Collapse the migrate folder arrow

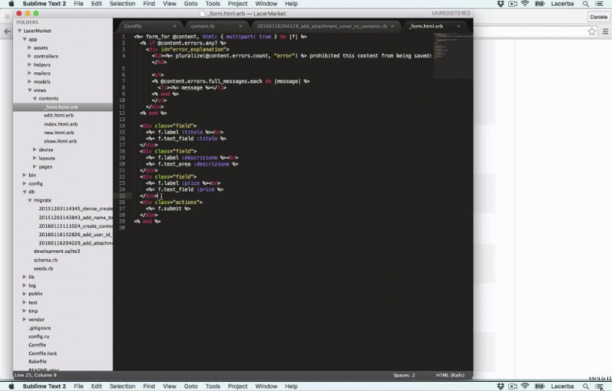tap(30, 200)
